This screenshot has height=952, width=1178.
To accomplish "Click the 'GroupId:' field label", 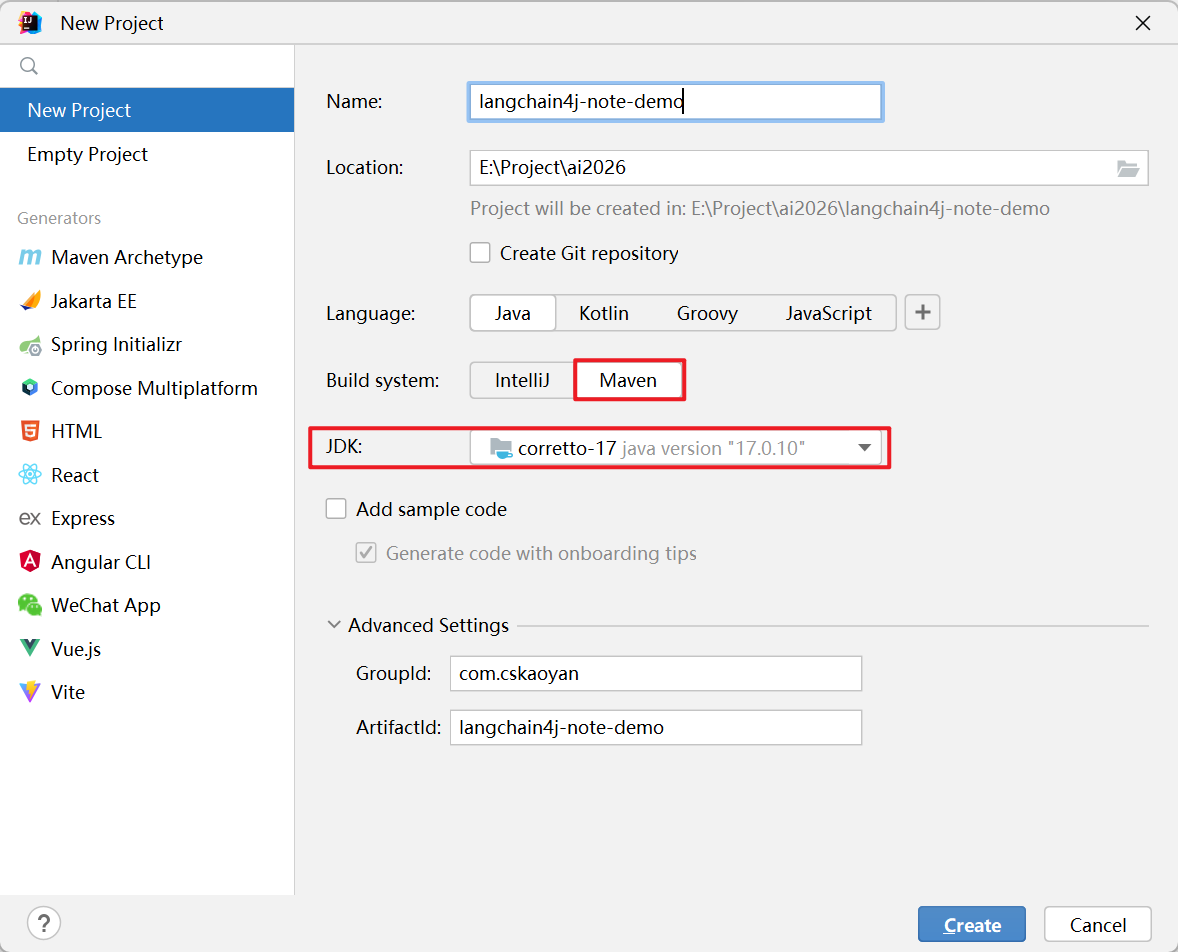I will (394, 673).
